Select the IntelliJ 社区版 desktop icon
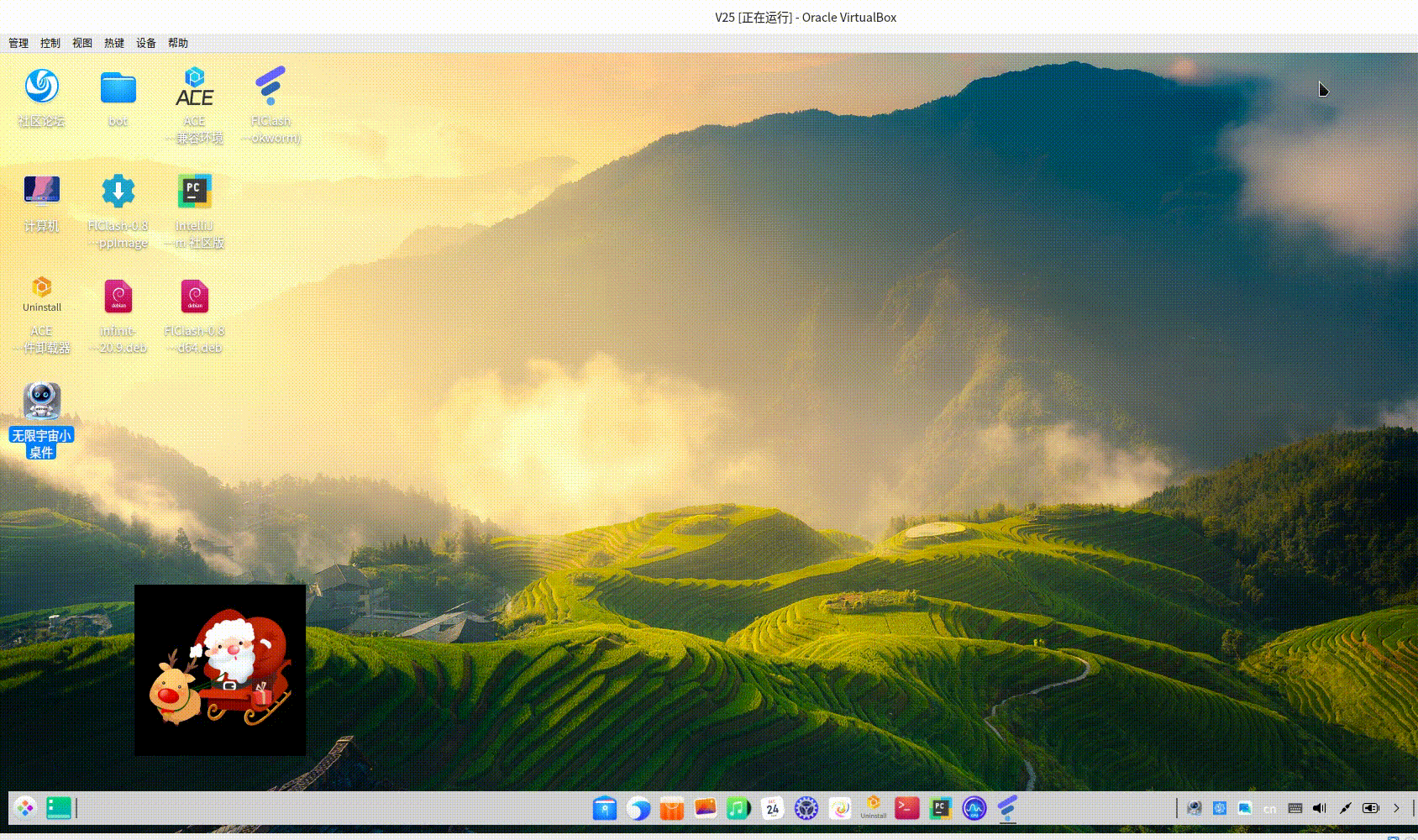Screen dimensions: 1418x840 pyautogui.click(x=194, y=191)
